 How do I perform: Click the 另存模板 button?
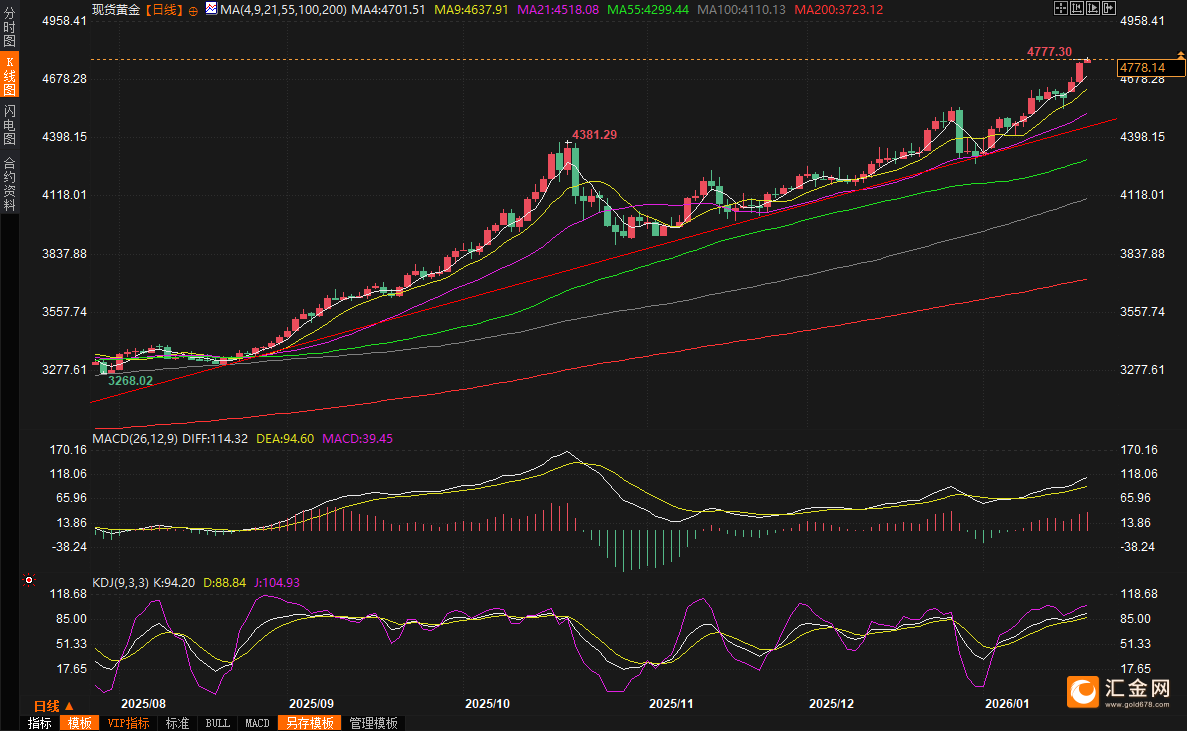coord(309,723)
